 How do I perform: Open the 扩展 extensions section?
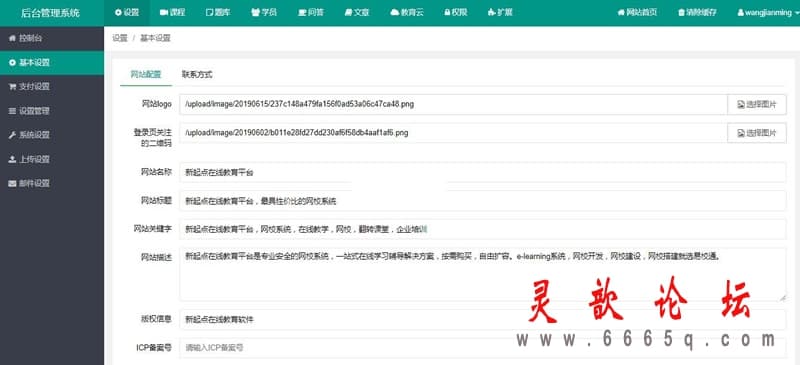pos(500,12)
